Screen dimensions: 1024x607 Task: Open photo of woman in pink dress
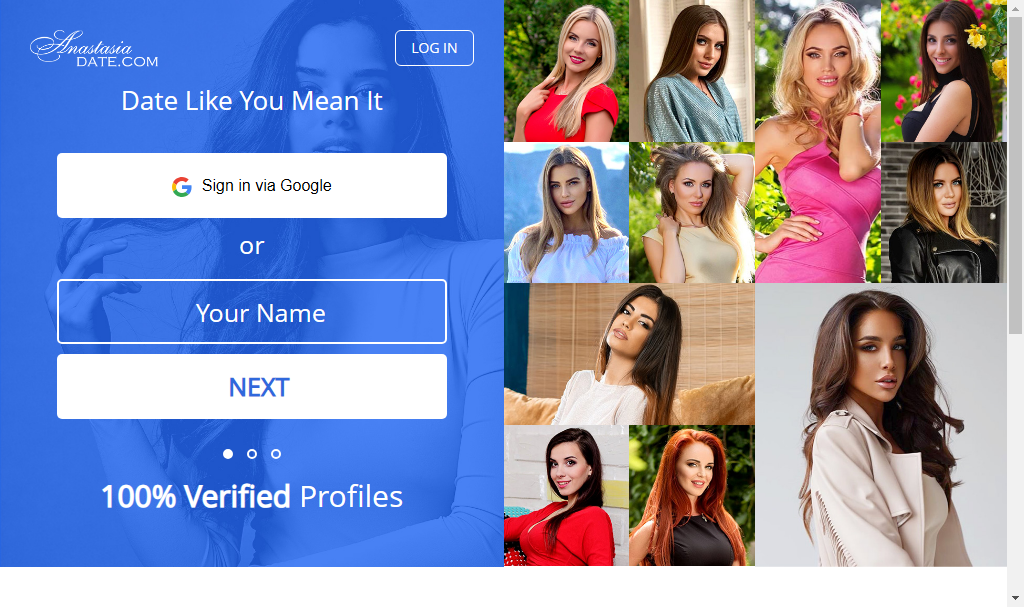click(818, 141)
